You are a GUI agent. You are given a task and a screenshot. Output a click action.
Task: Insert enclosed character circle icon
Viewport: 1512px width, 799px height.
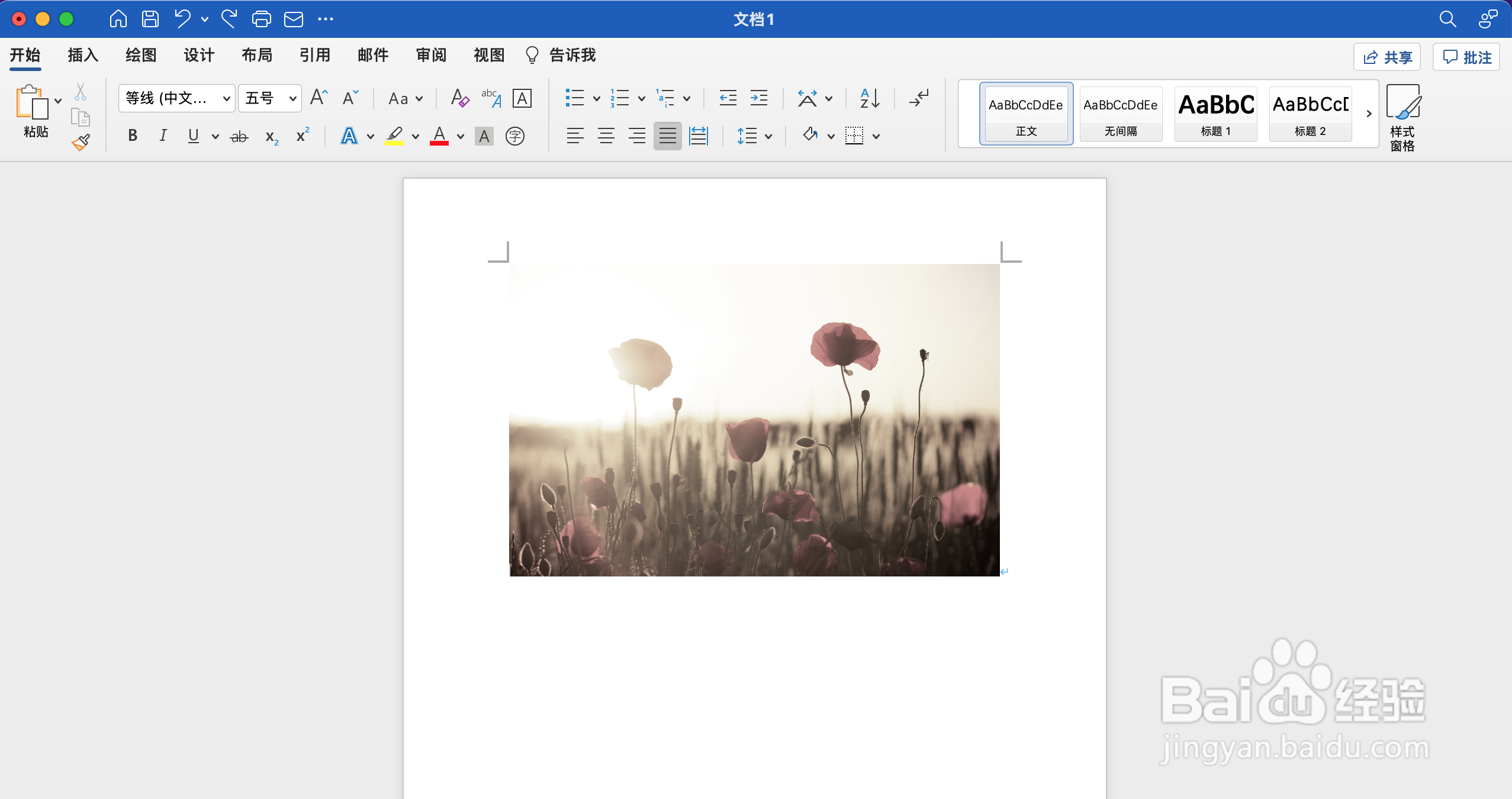[x=515, y=136]
